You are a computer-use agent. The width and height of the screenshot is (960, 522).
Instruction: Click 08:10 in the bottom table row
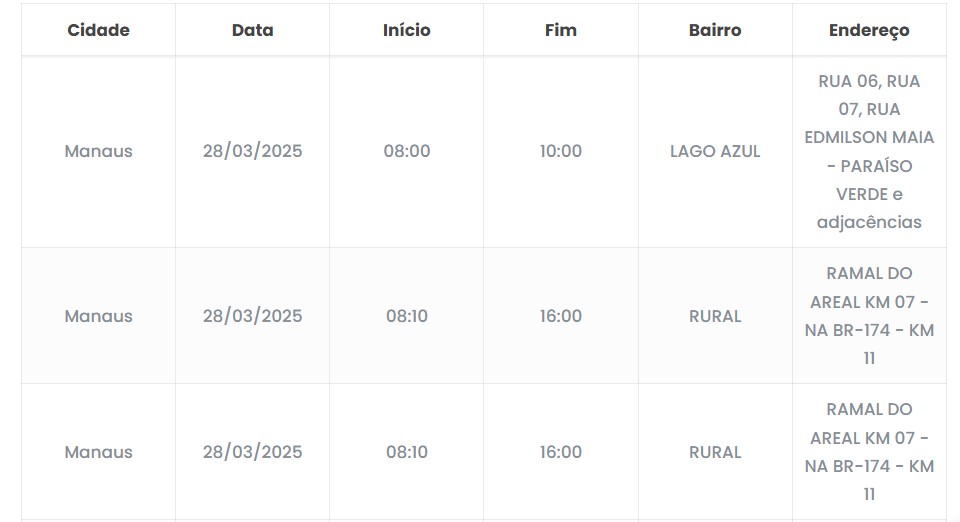click(407, 452)
